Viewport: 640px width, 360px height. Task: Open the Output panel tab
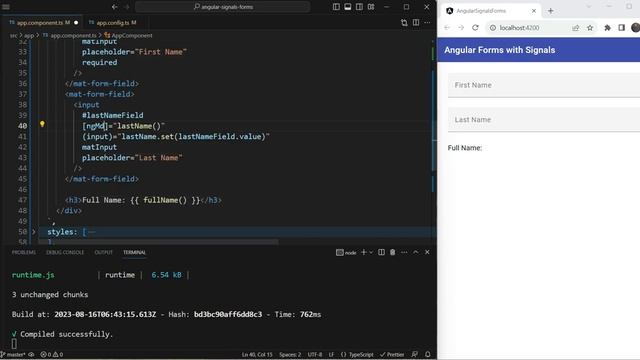point(103,253)
